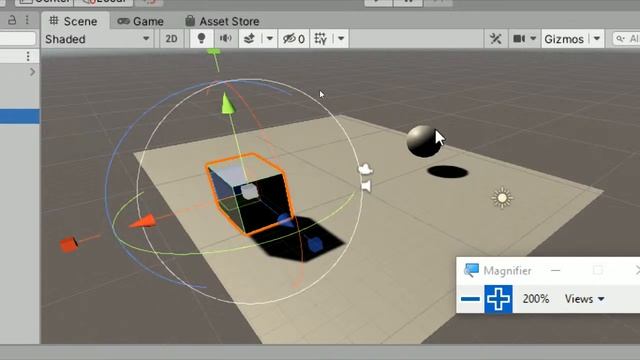Click the 200% zoom level text
This screenshot has height=360, width=640.
(x=536, y=299)
